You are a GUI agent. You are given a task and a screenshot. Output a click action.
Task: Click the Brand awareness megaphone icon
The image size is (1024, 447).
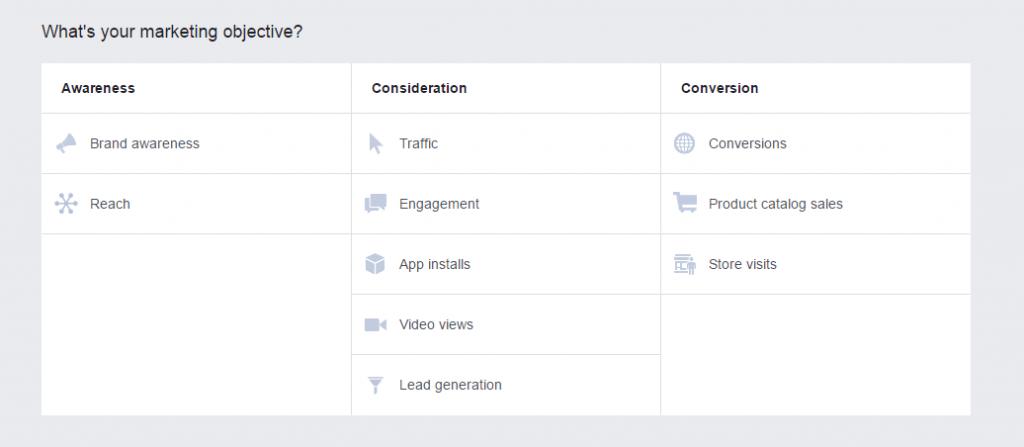pos(66,143)
